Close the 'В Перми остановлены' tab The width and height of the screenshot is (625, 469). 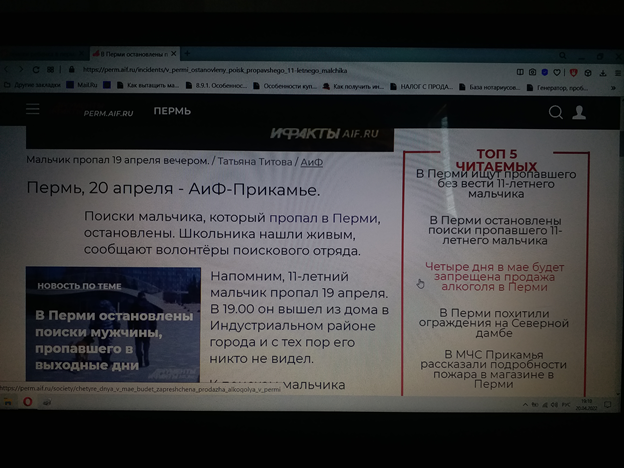click(x=173, y=53)
